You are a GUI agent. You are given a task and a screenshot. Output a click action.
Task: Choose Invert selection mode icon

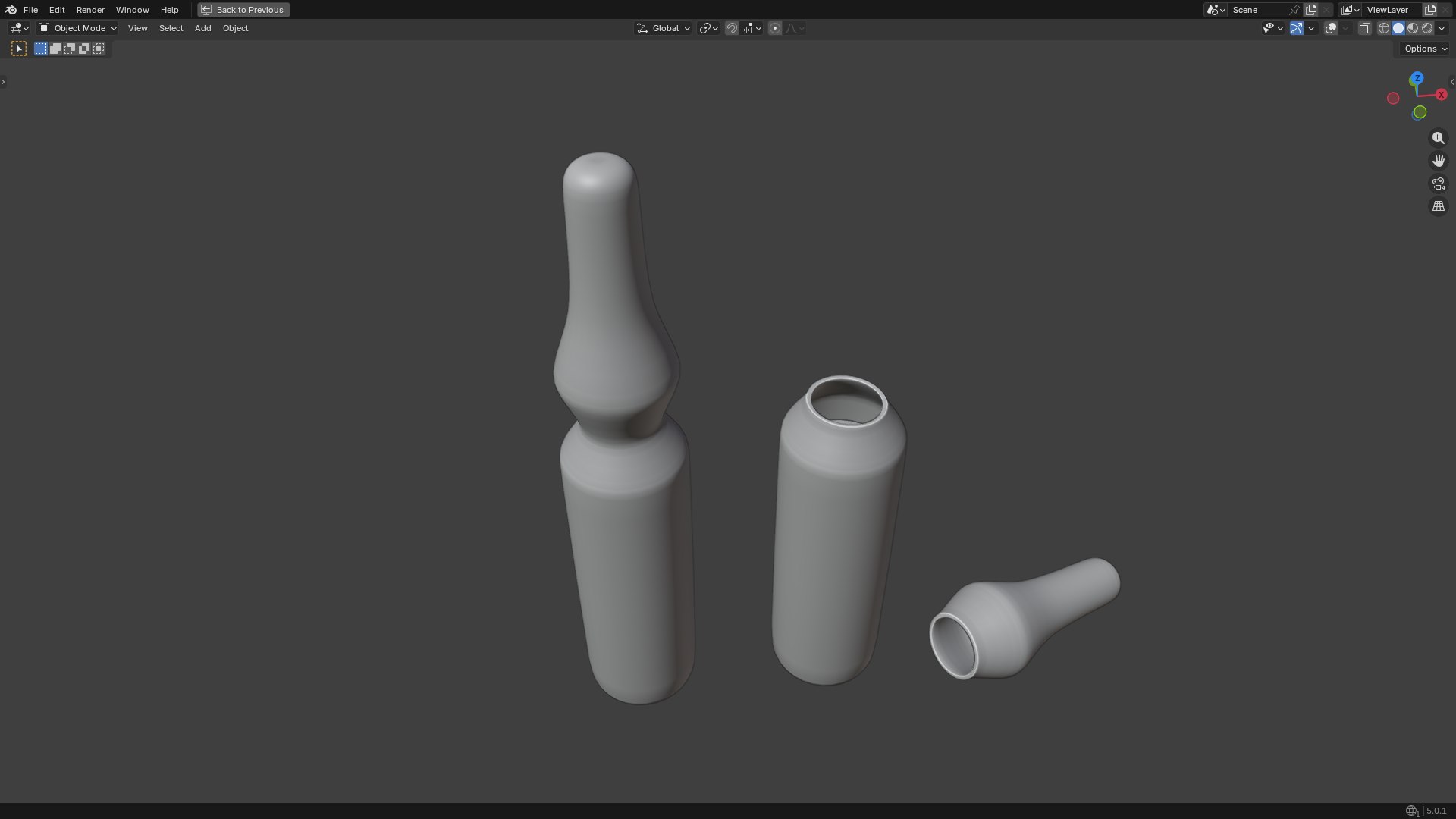point(84,49)
